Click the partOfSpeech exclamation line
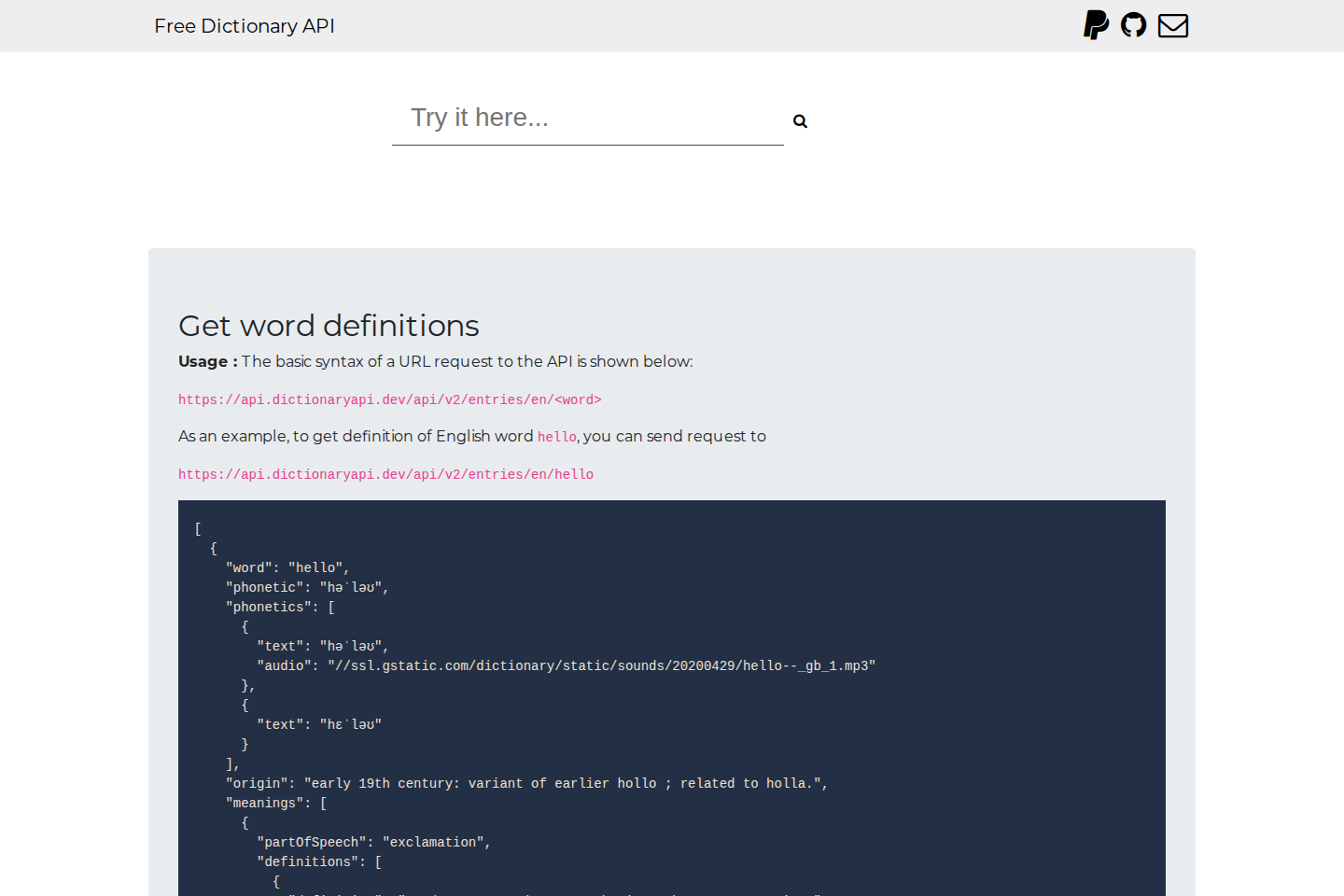Screen dimensions: 1344x896 coord(373,842)
